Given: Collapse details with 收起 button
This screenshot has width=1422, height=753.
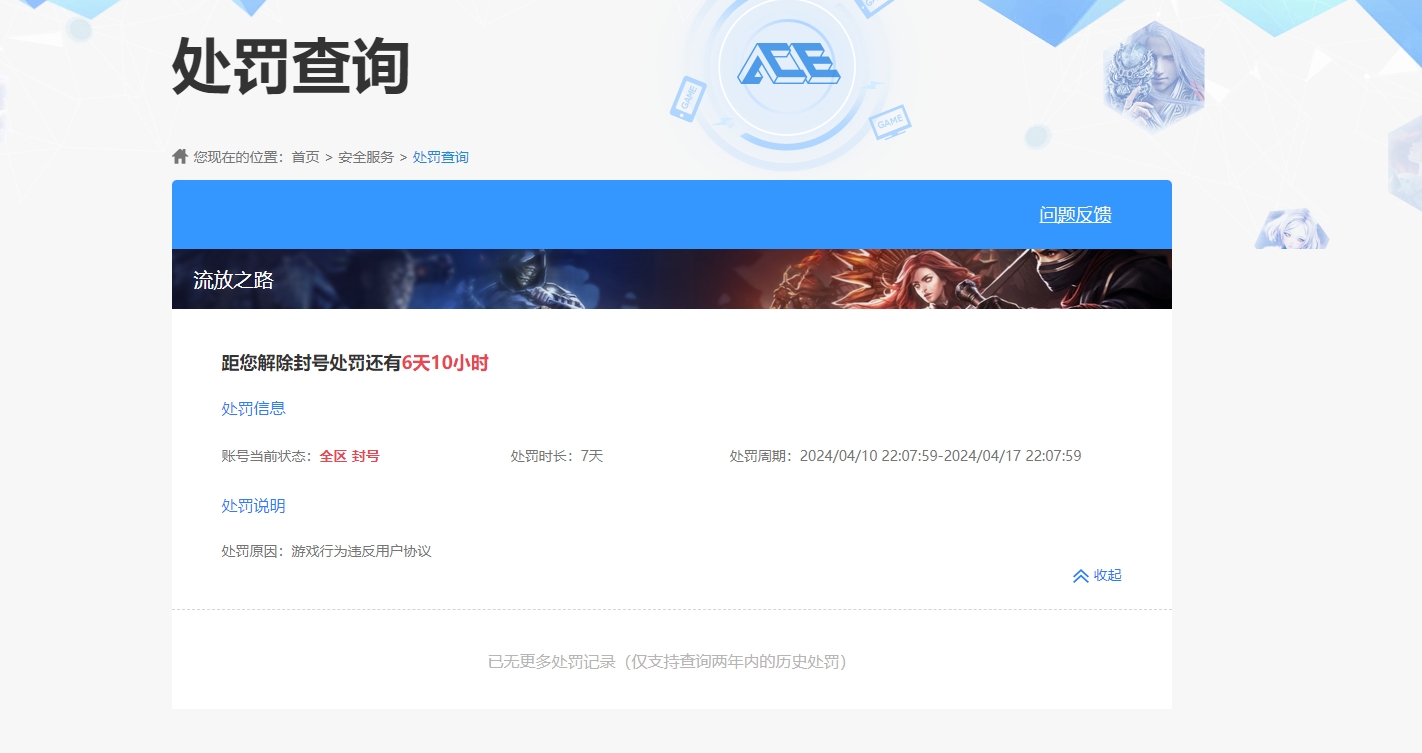Looking at the screenshot, I should coord(1108,575).
